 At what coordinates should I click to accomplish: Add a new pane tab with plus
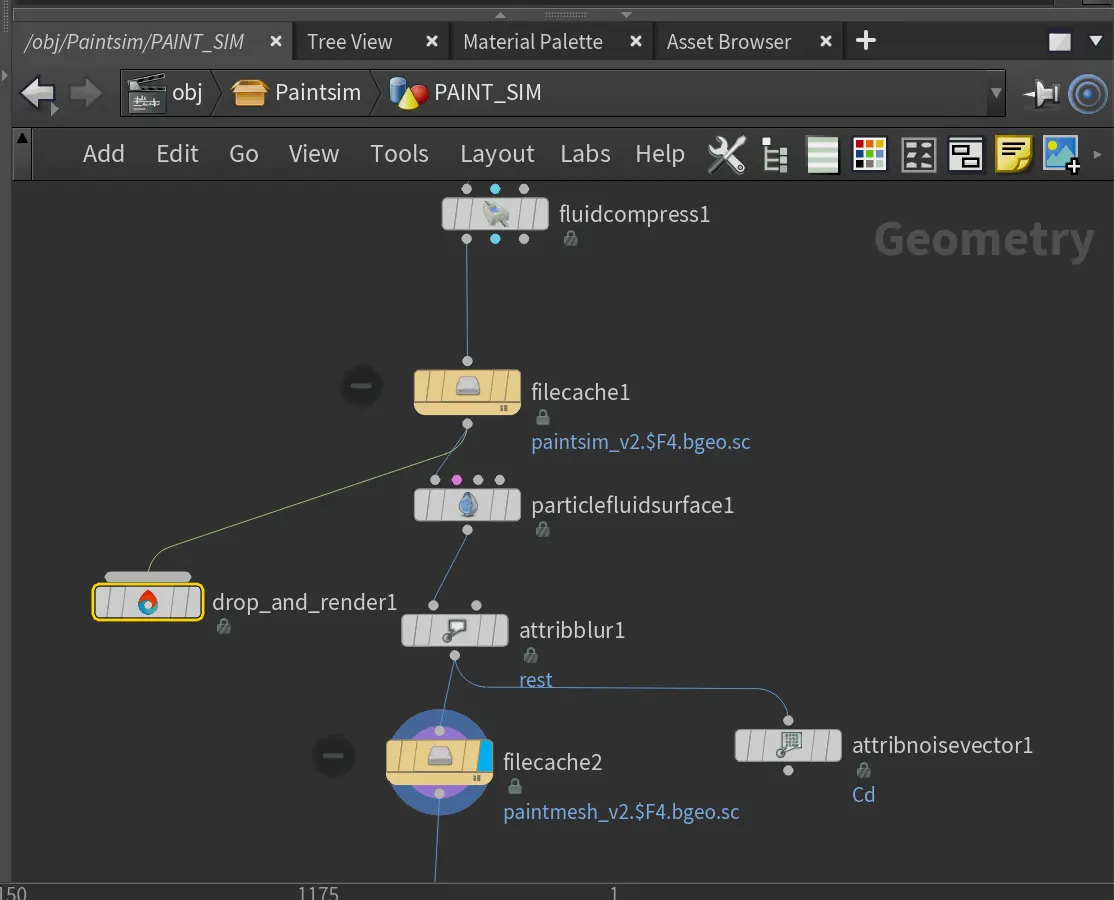(x=866, y=41)
